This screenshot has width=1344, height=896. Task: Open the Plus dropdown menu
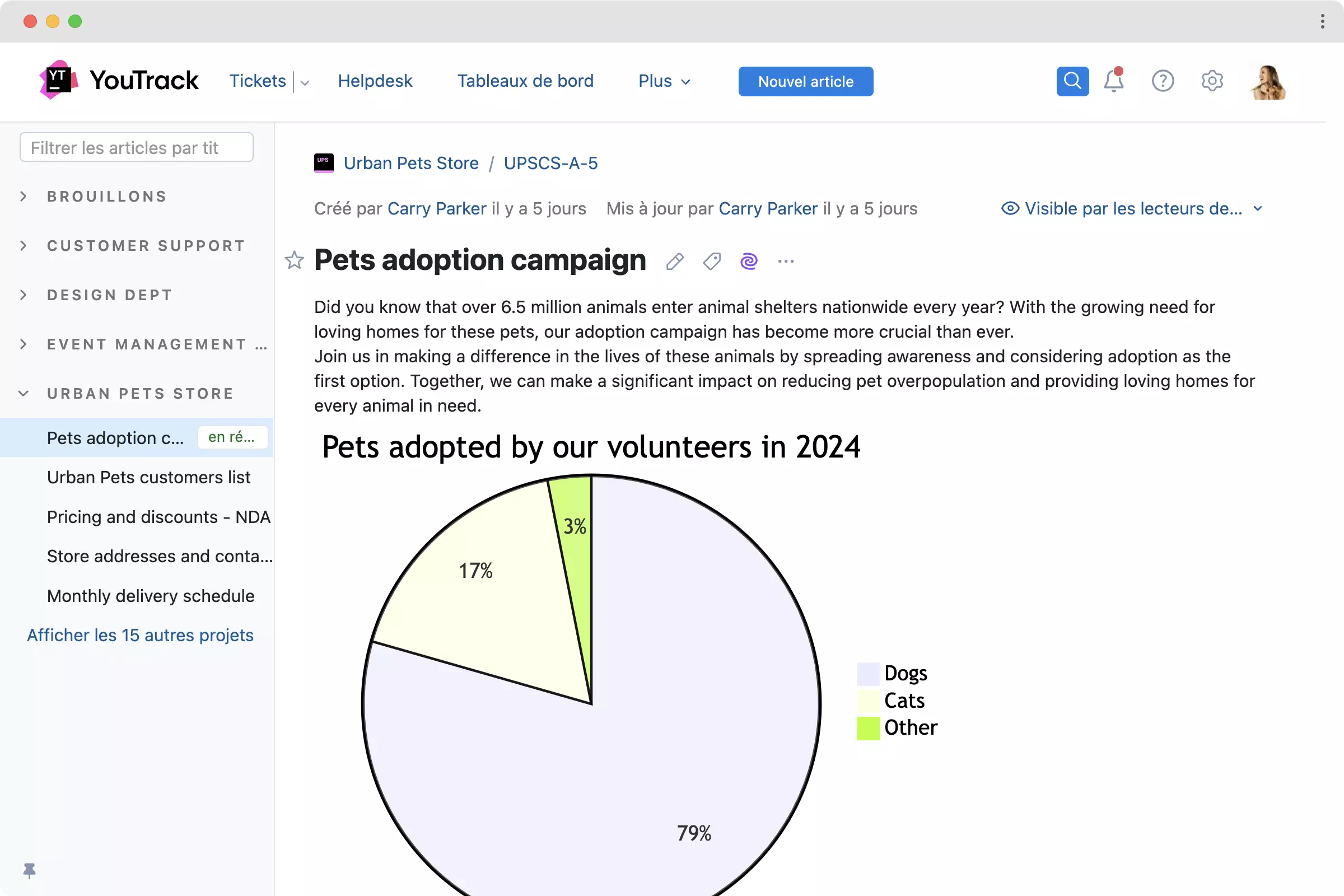(664, 81)
